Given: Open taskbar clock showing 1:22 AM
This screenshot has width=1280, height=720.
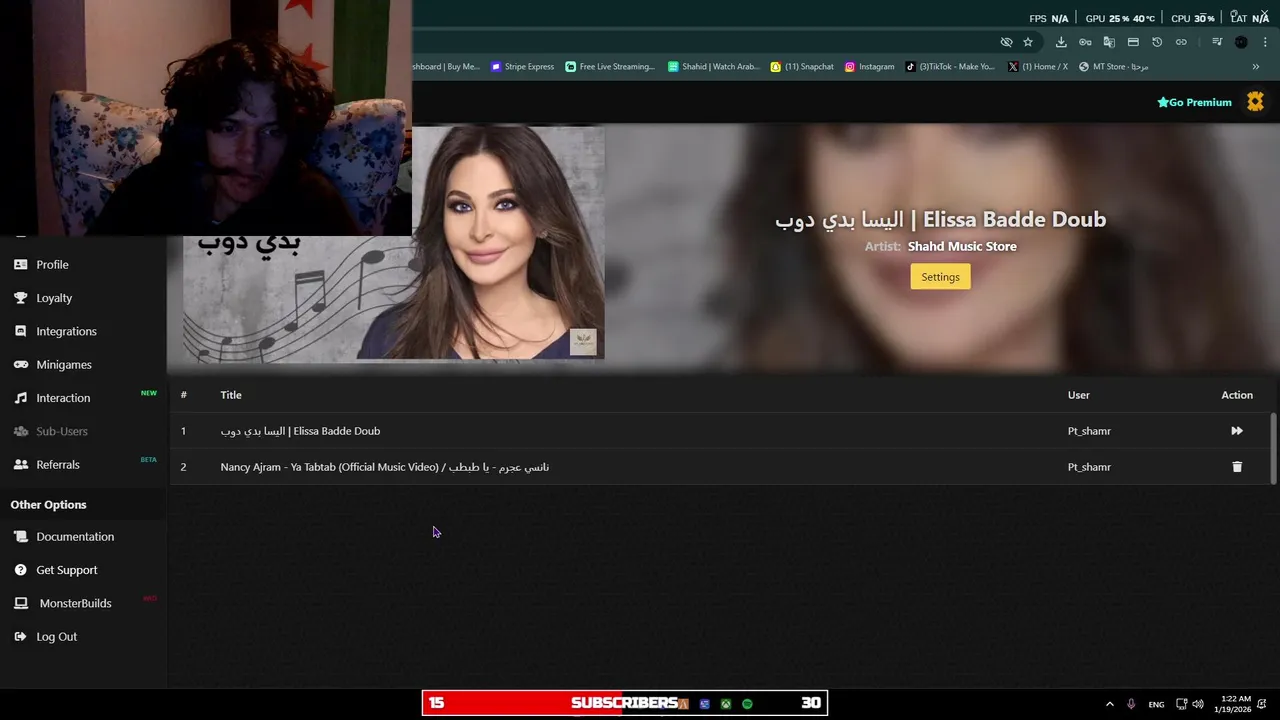Looking at the screenshot, I should pos(1235,704).
